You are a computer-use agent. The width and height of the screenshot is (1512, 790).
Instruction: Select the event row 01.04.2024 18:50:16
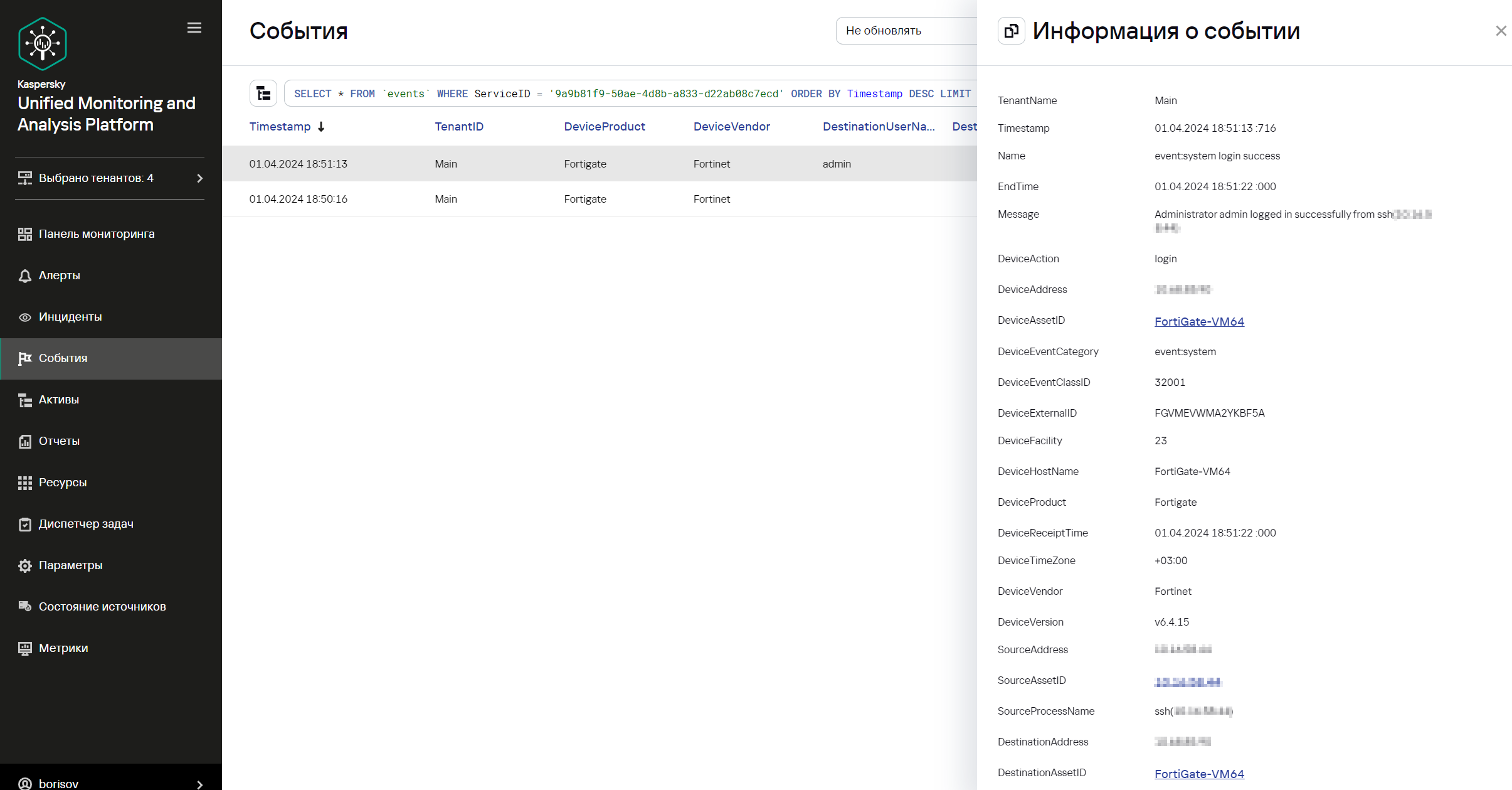point(600,199)
